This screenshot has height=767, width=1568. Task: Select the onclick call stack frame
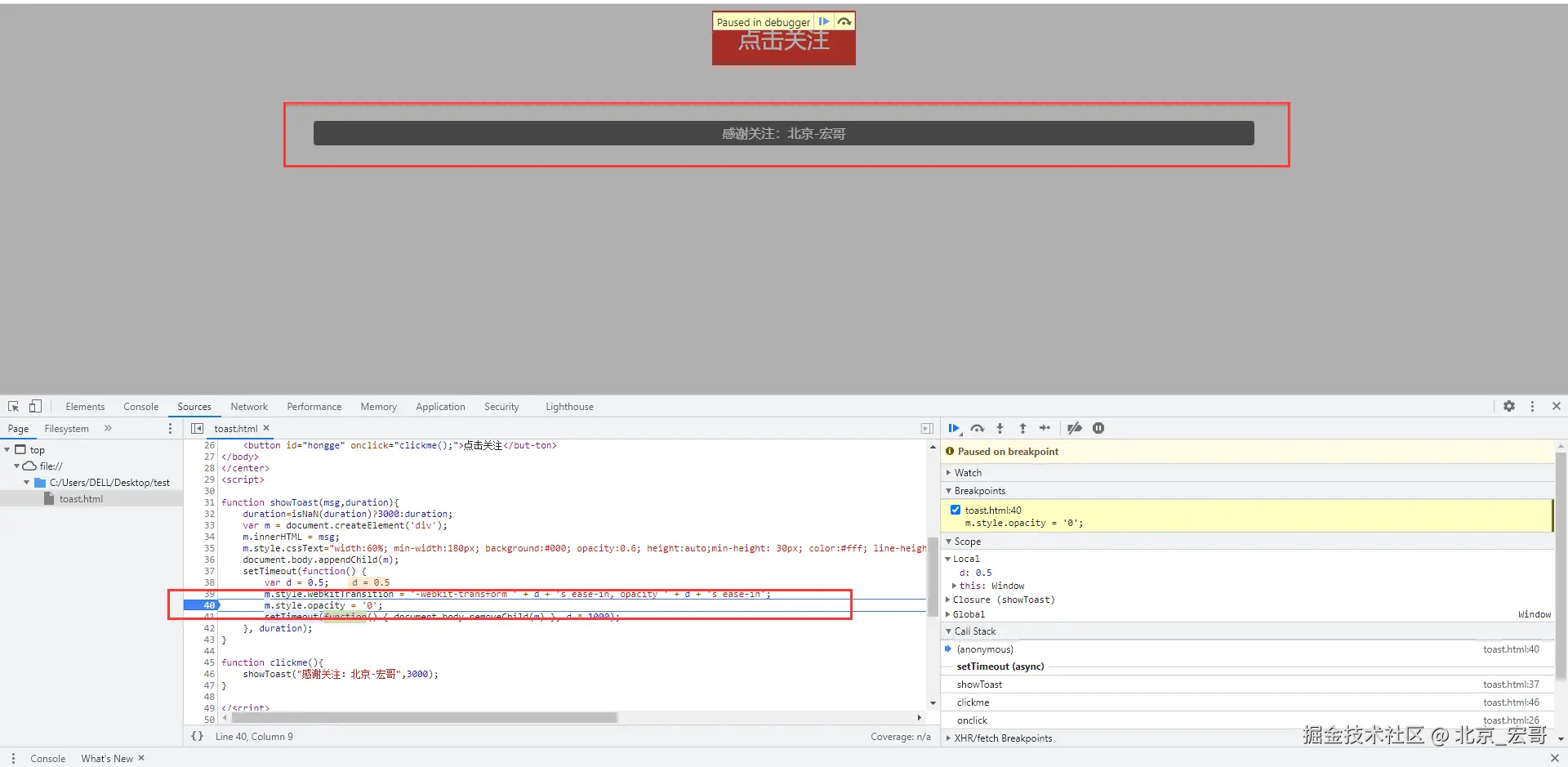972,720
